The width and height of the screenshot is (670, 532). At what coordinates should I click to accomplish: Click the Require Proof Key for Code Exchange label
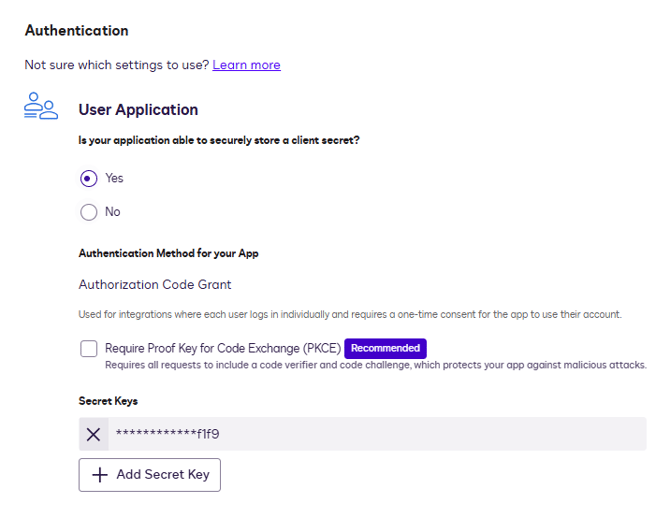[x=223, y=348]
